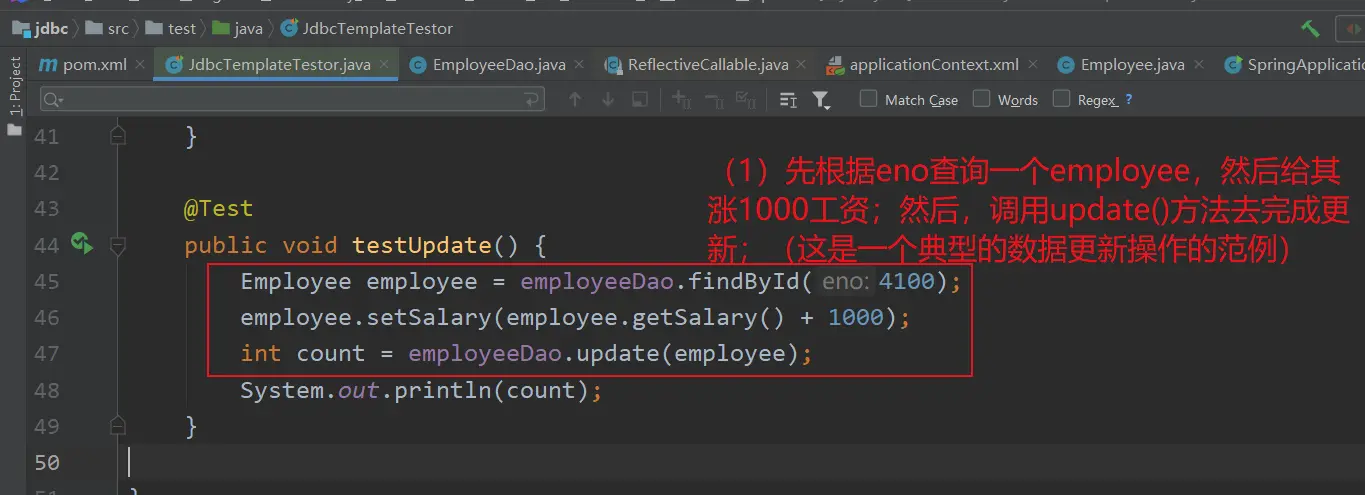Close the applicationContext.xml tab
The image size is (1365, 495).
(x=1034, y=65)
